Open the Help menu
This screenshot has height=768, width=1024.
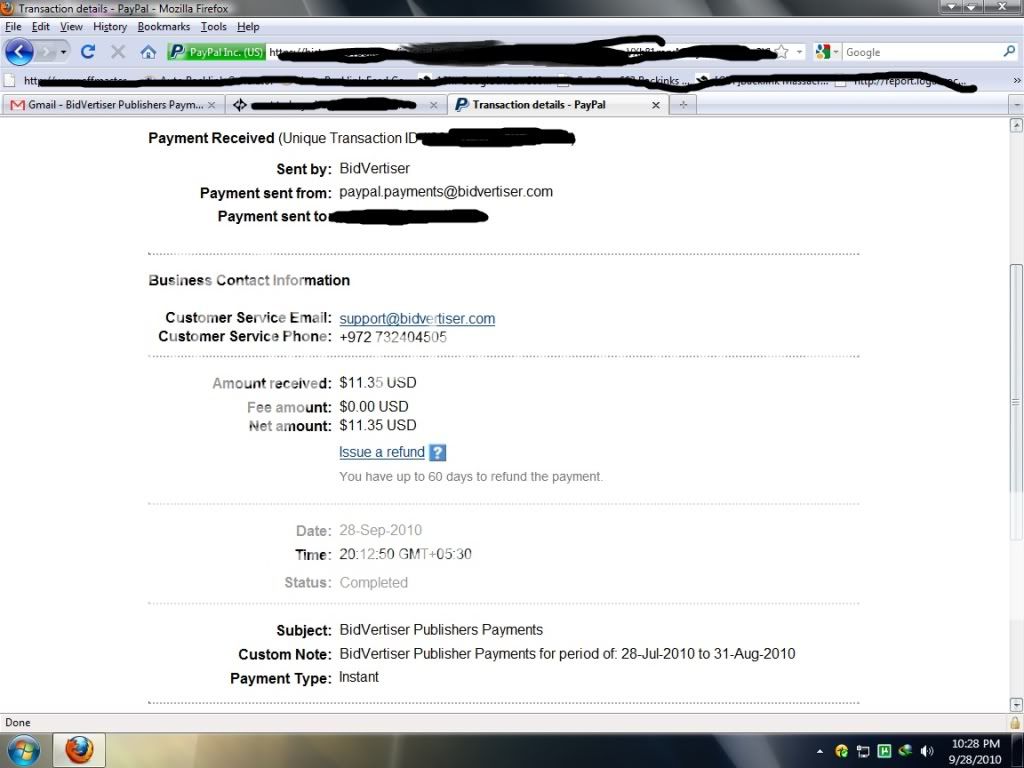click(248, 27)
